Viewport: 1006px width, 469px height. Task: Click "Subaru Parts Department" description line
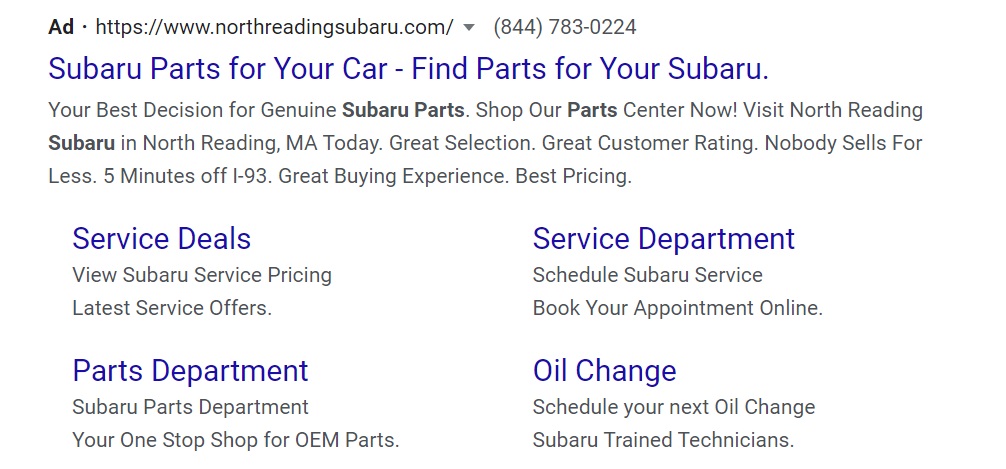(190, 407)
